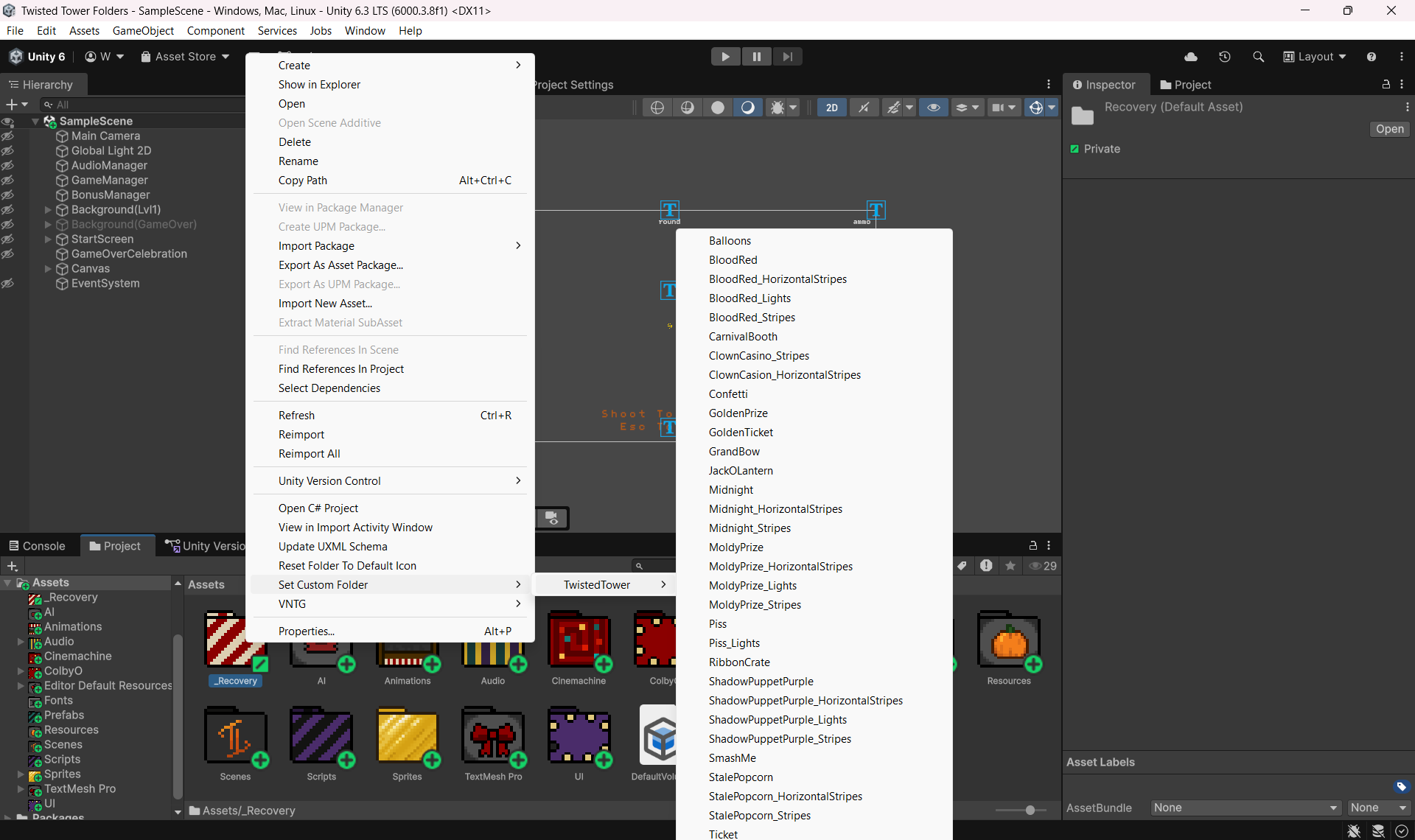Click the Asset Labels tag icon
1415x840 pixels.
tap(1402, 787)
